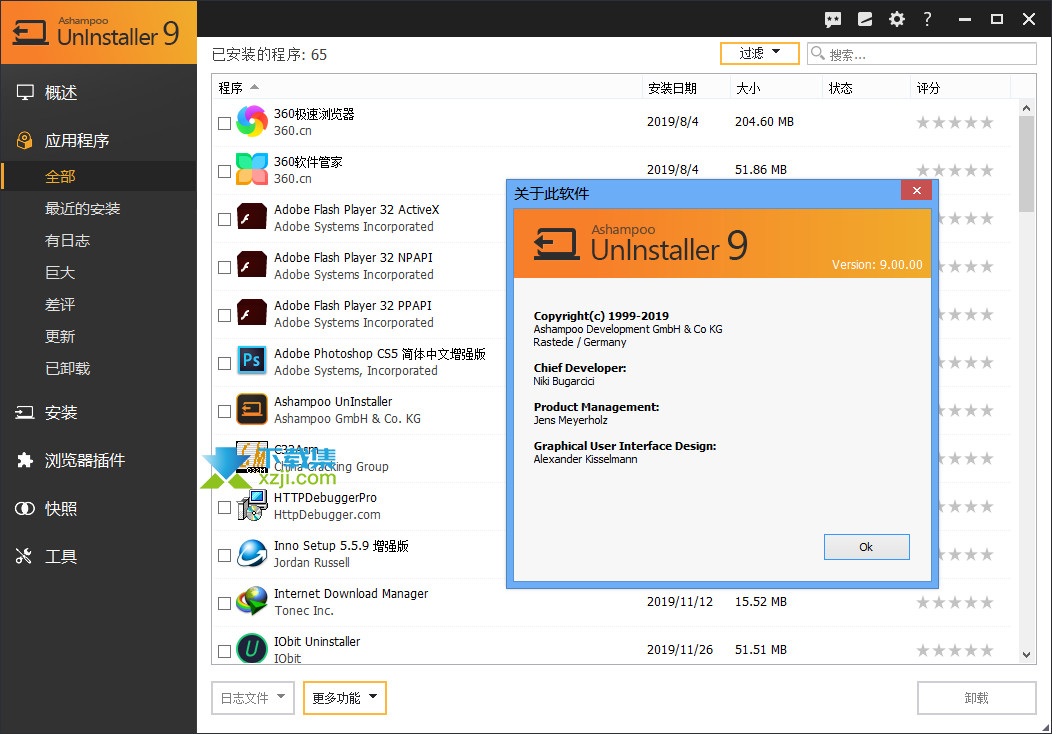Click Ok in the about dialog

click(866, 547)
